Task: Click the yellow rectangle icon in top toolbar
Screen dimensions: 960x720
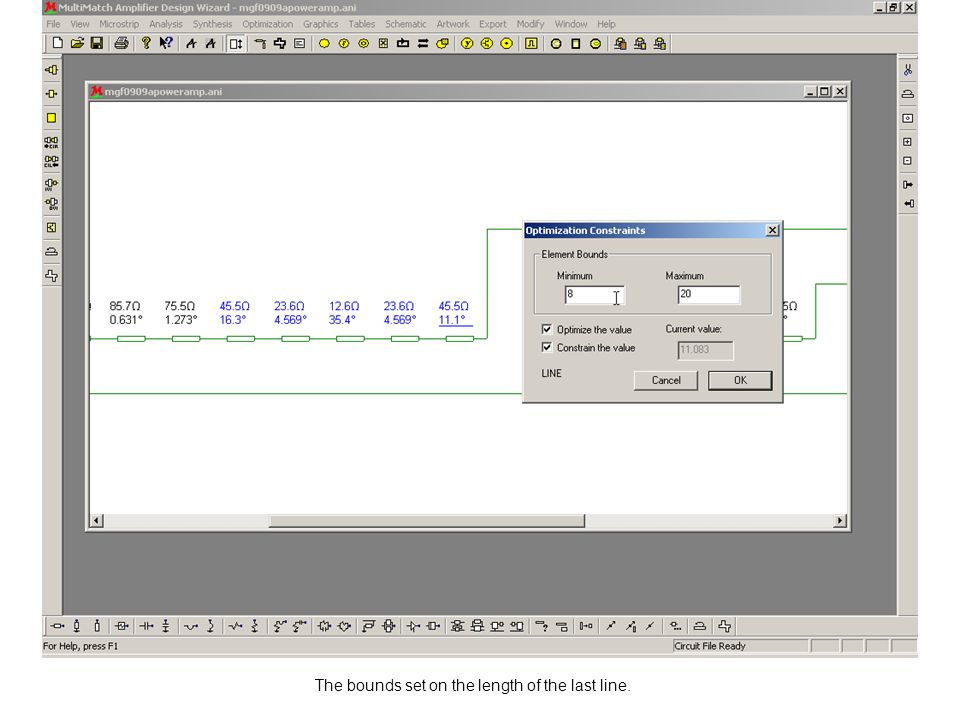Action: 576,43
